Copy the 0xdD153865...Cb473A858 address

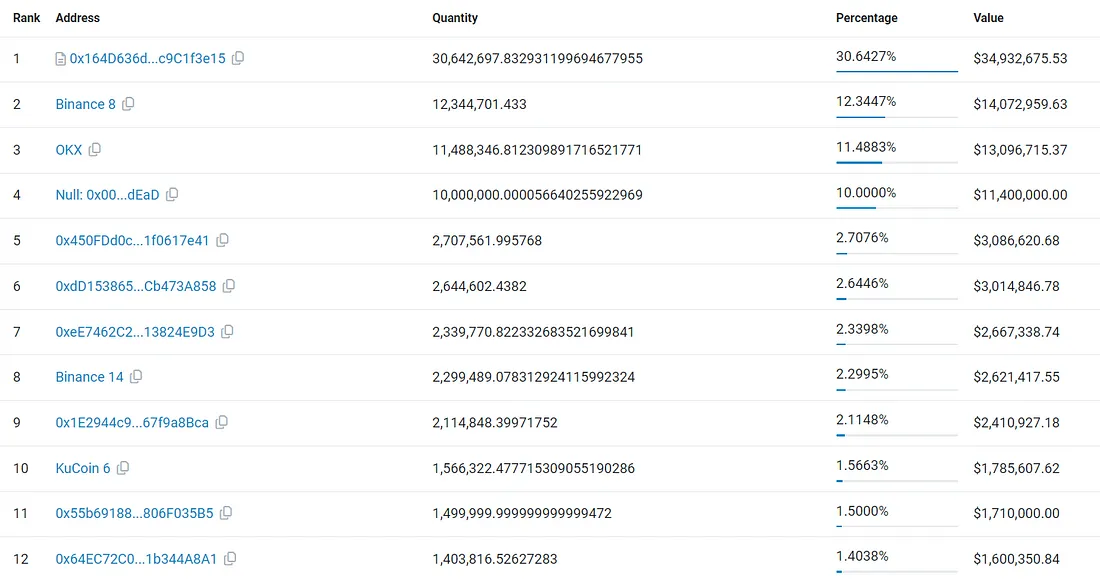pos(229,286)
